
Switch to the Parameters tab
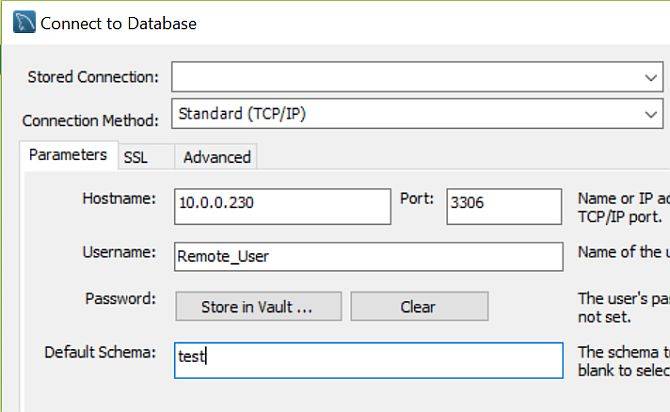coord(68,155)
